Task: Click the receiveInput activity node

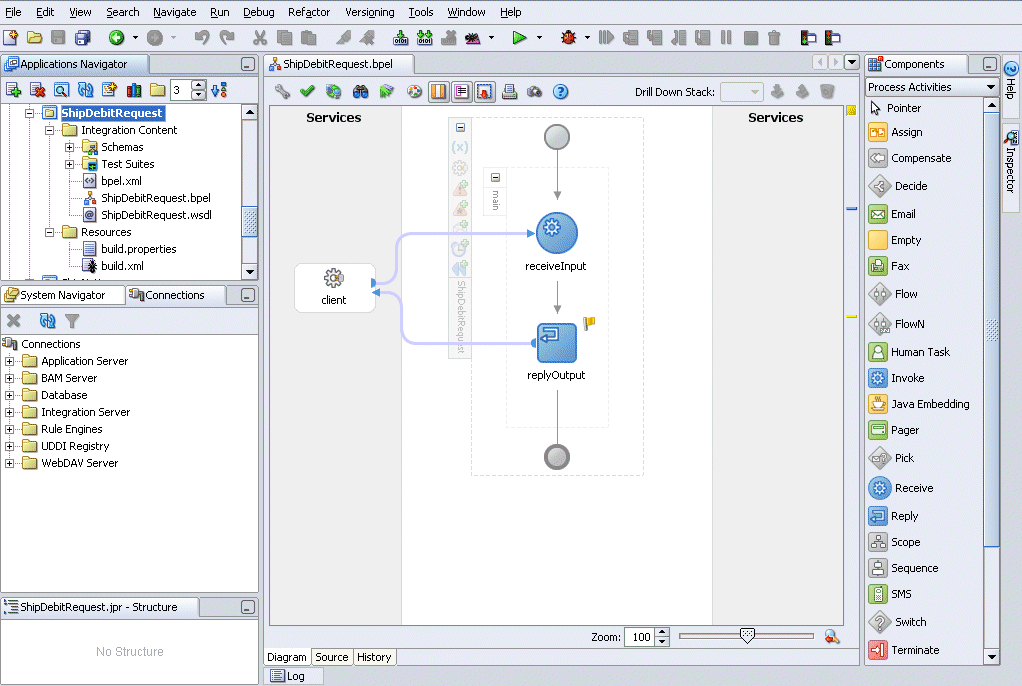Action: pos(557,233)
